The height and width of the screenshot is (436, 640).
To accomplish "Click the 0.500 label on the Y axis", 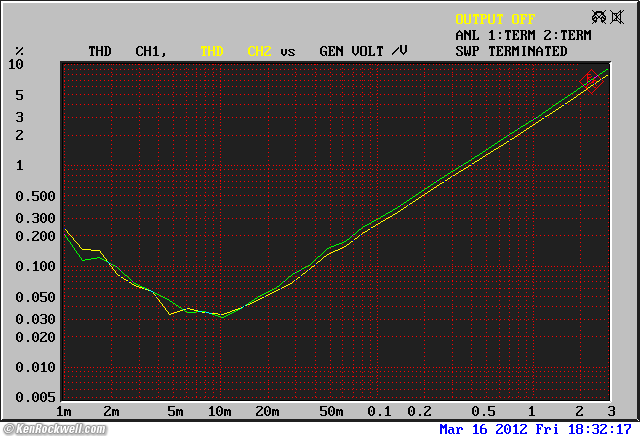I will 36,196.
